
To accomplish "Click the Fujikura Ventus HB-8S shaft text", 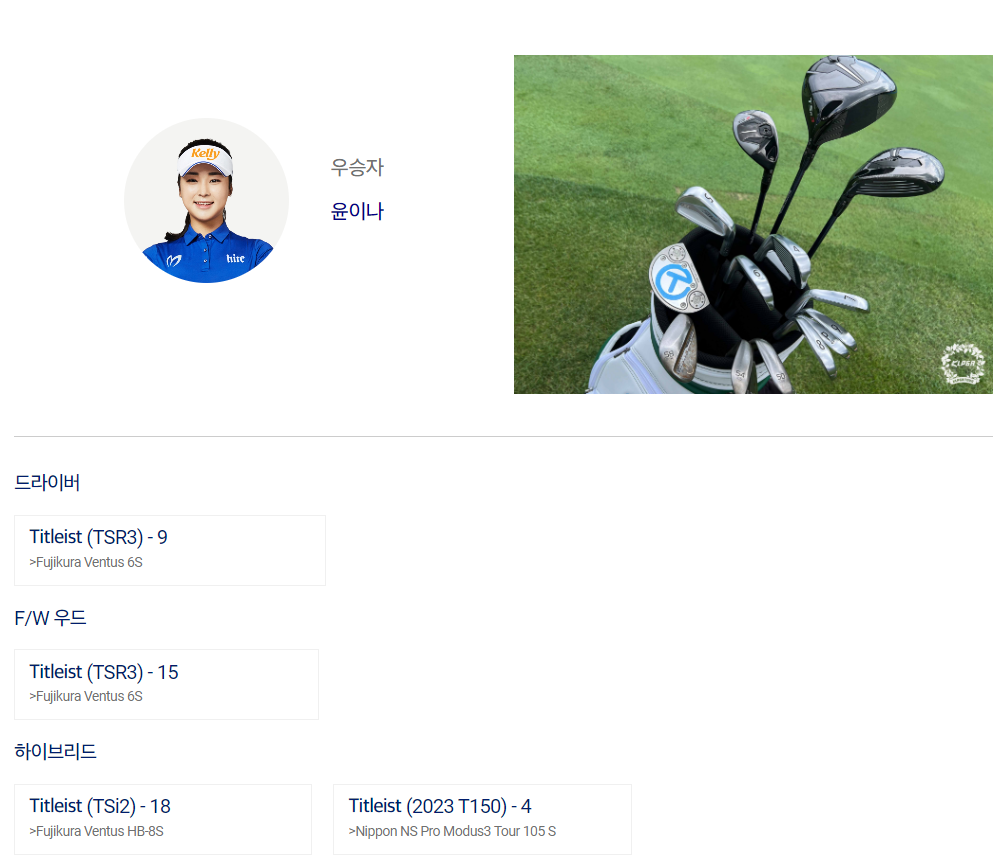I will click(x=96, y=831).
